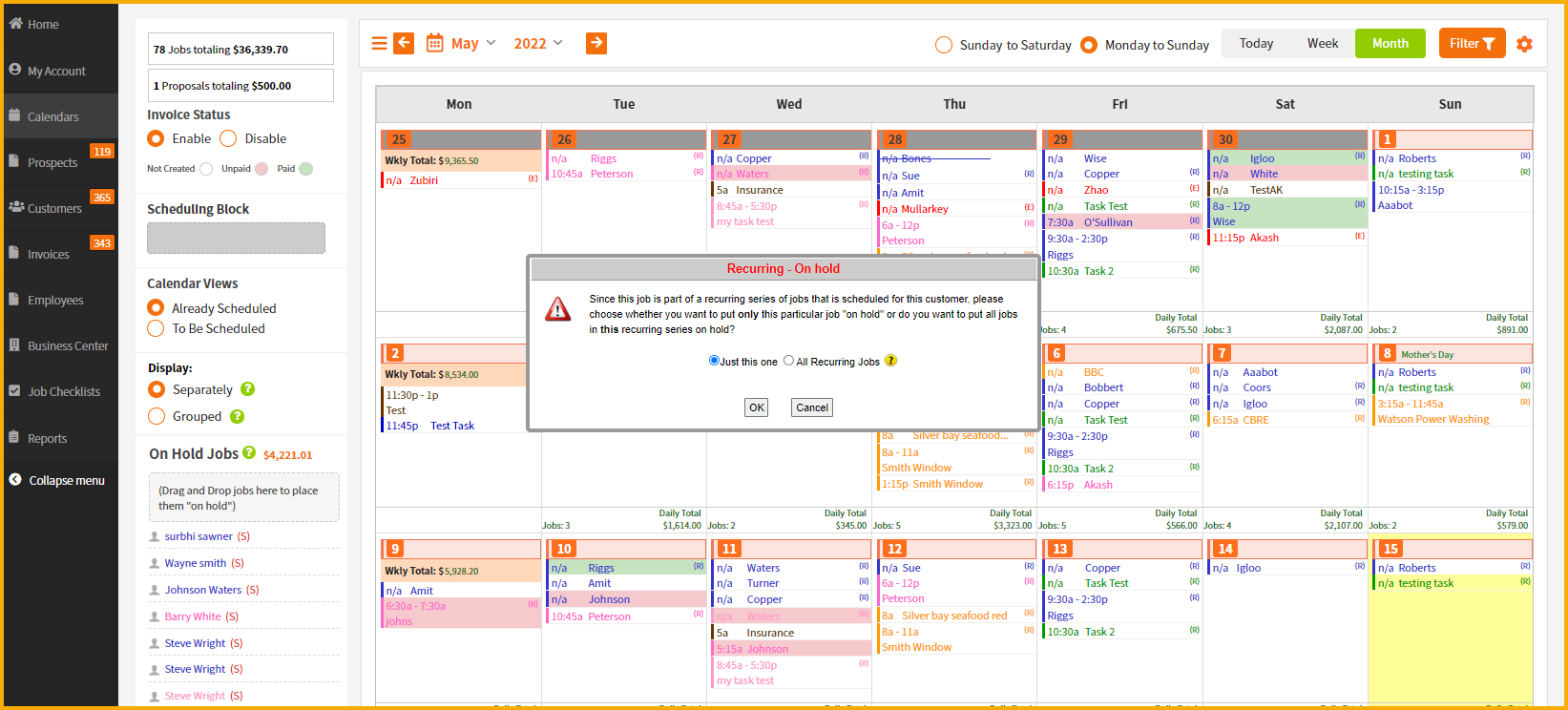Click the Job Checklists checkmark icon
This screenshot has width=1568, height=710.
click(x=14, y=390)
